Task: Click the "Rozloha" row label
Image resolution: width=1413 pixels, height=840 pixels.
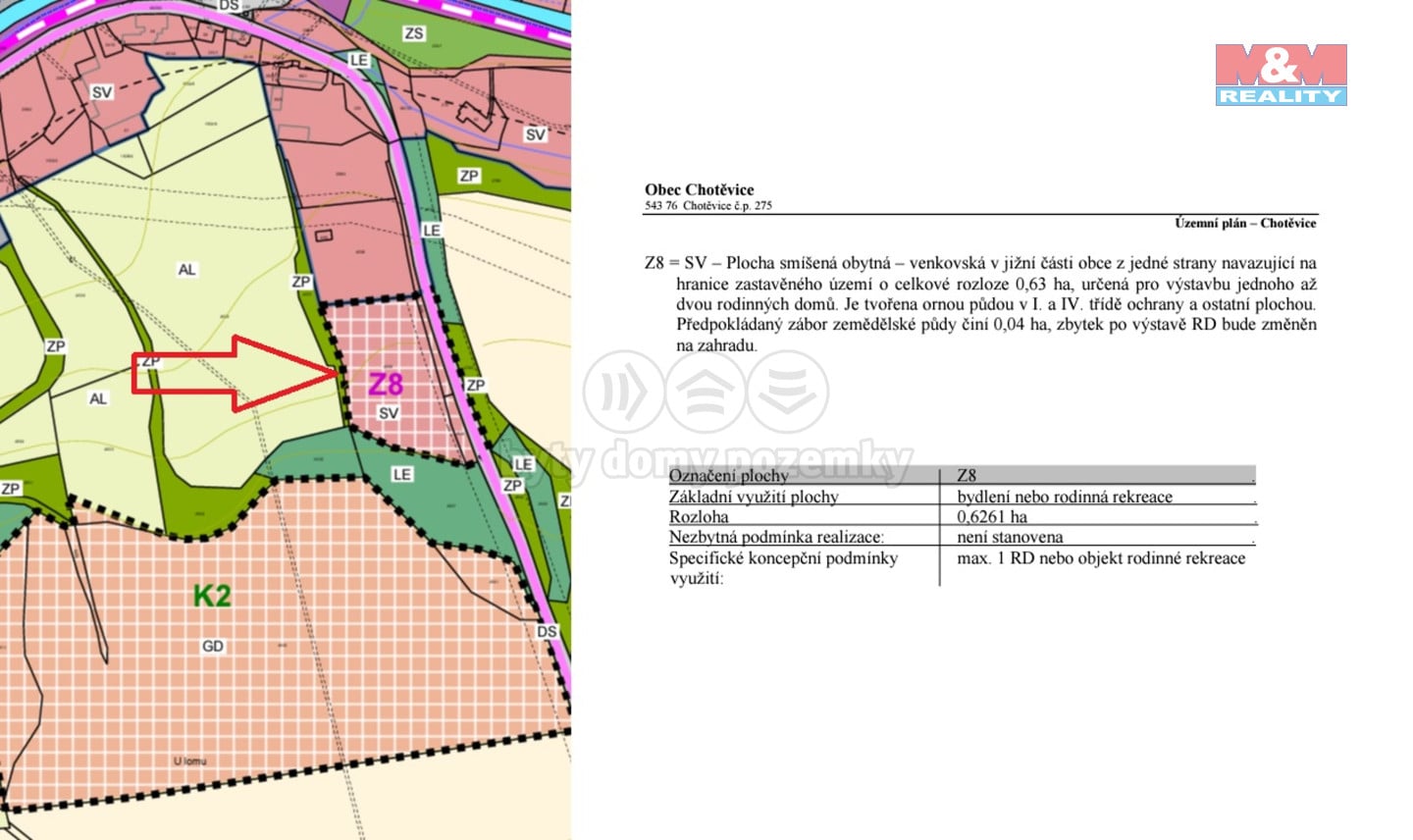Action: tap(699, 516)
